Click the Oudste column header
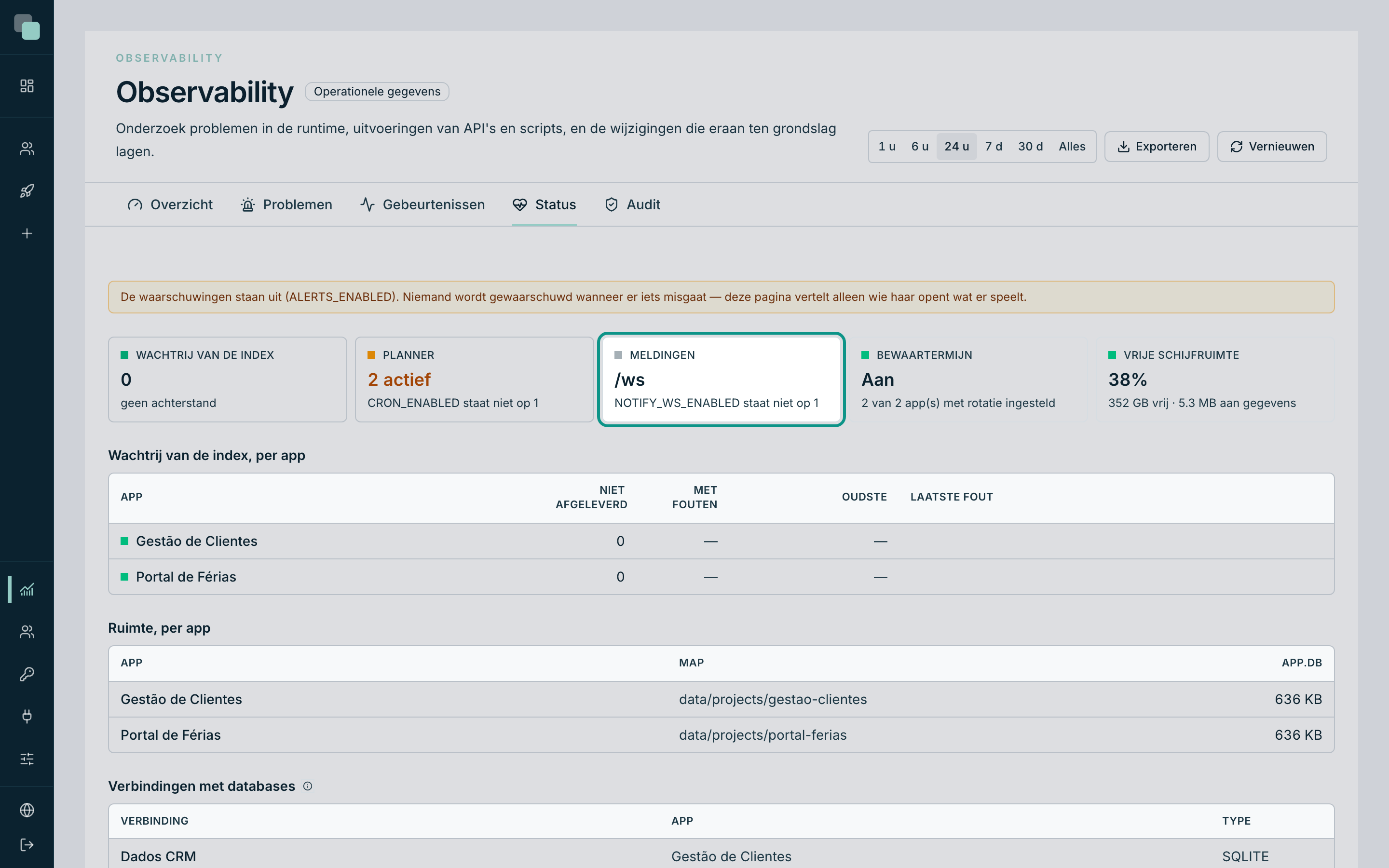The width and height of the screenshot is (1389, 868). 864,497
